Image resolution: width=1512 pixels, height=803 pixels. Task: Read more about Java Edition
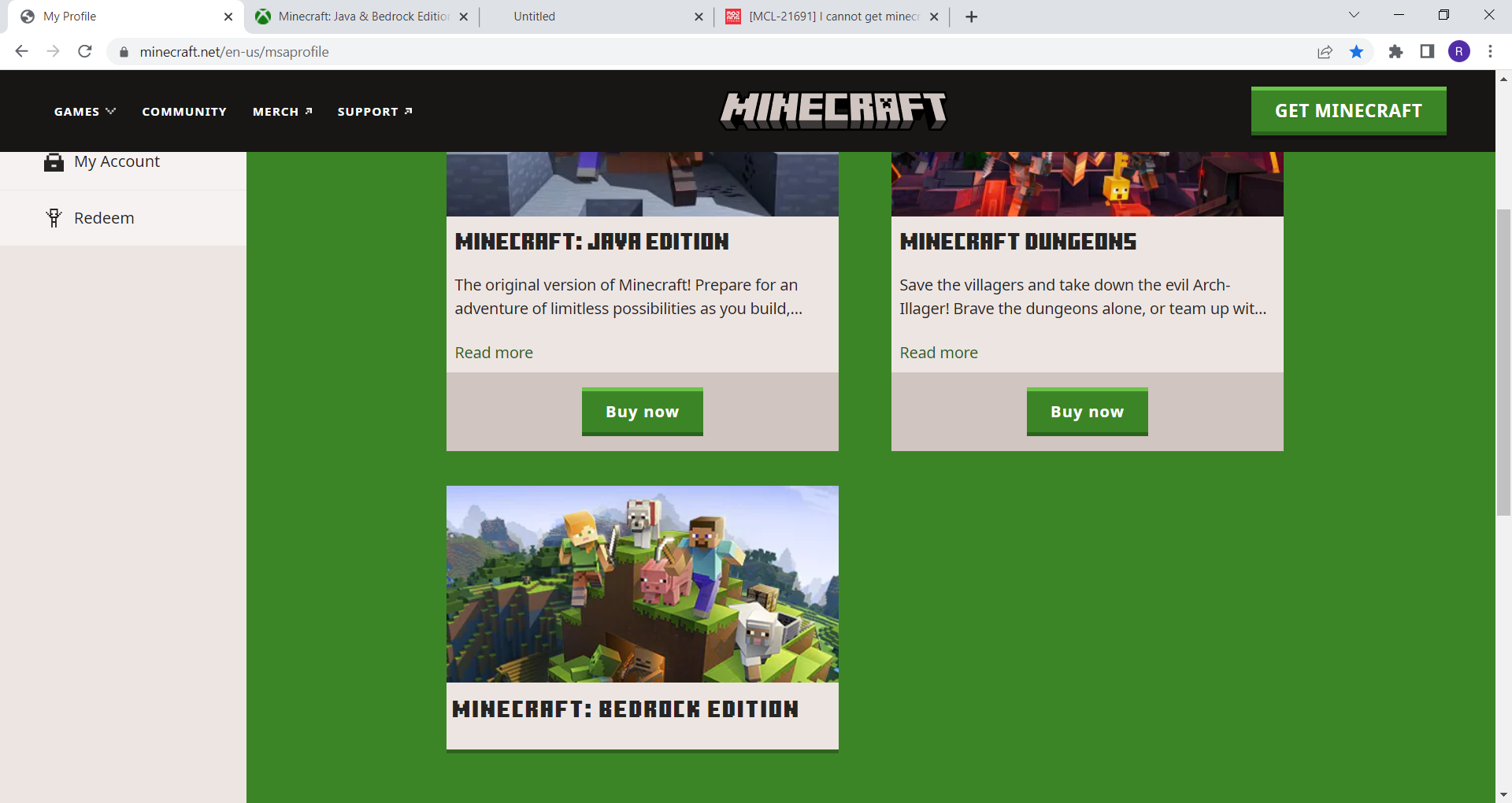pyautogui.click(x=494, y=353)
